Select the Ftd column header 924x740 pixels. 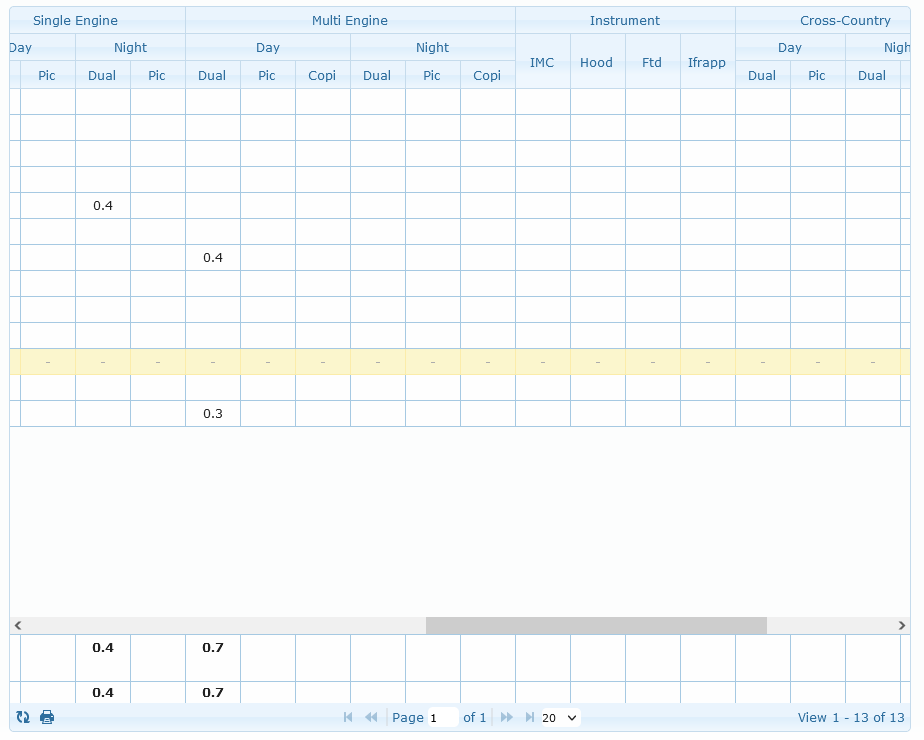coord(652,62)
